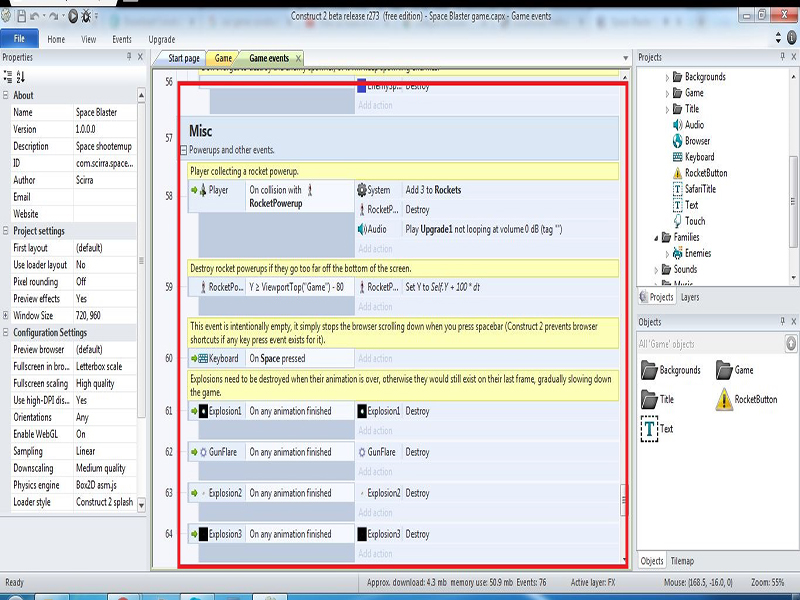Open the Events ribbon tab
Viewport: 800px width, 600px height.
122,39
